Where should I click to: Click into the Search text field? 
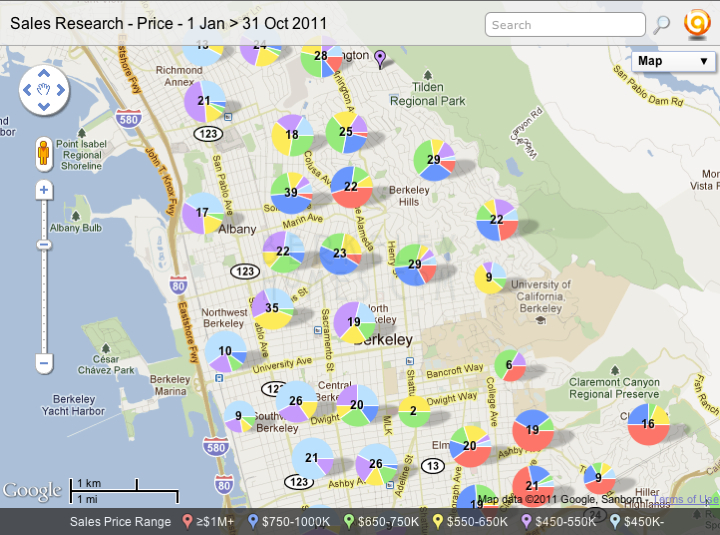[x=565, y=25]
